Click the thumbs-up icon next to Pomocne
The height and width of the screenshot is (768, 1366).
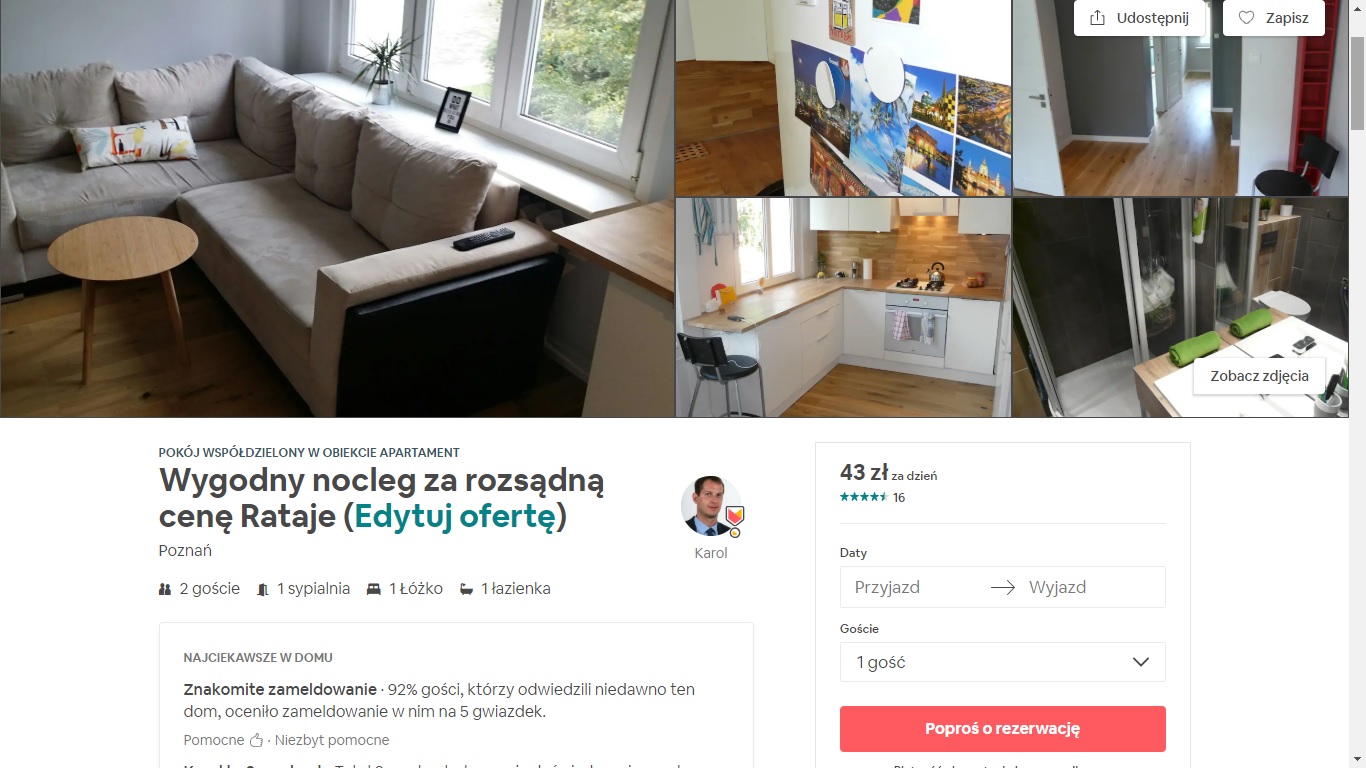click(256, 741)
